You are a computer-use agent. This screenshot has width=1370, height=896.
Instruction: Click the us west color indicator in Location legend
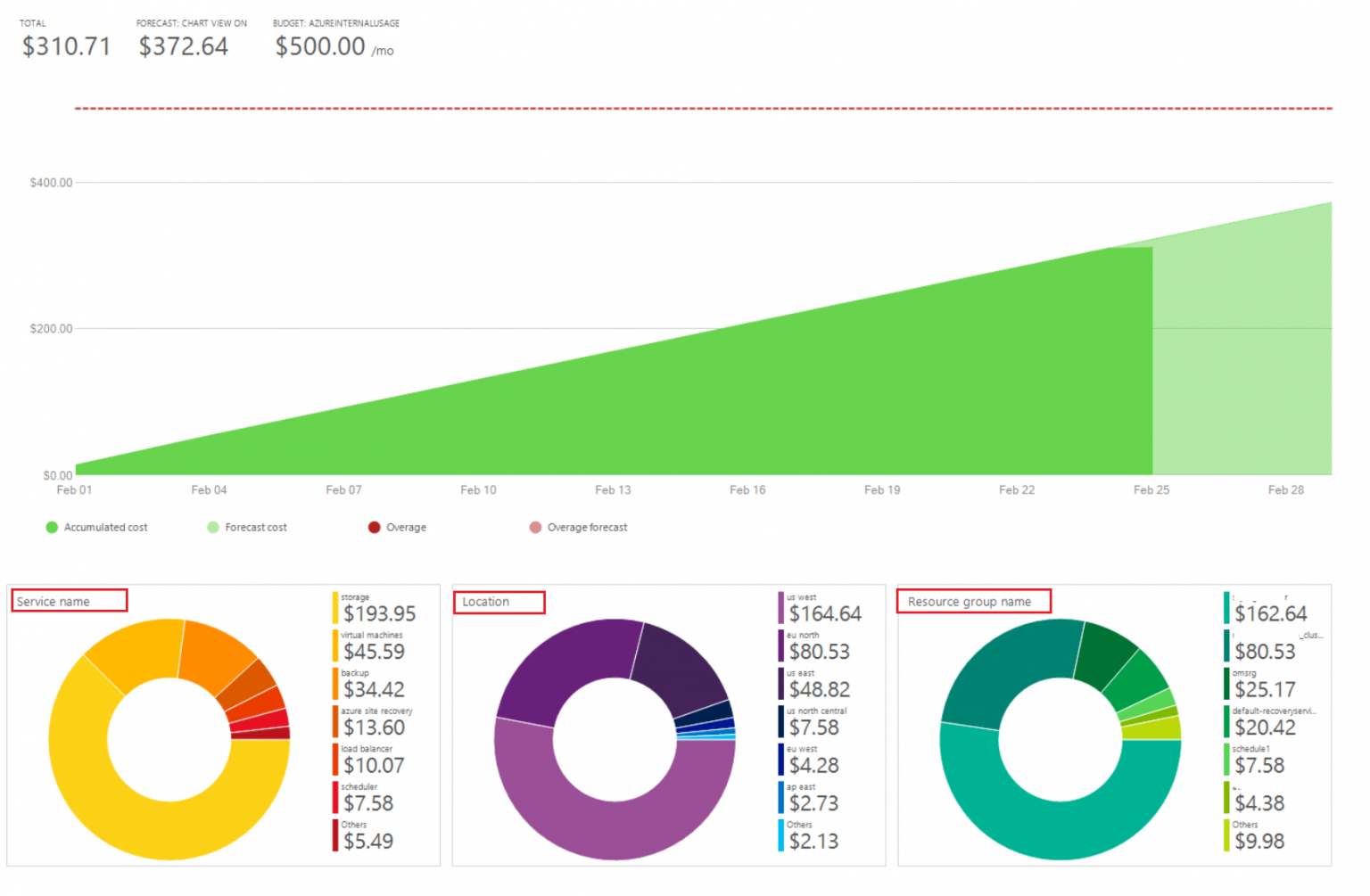781,605
